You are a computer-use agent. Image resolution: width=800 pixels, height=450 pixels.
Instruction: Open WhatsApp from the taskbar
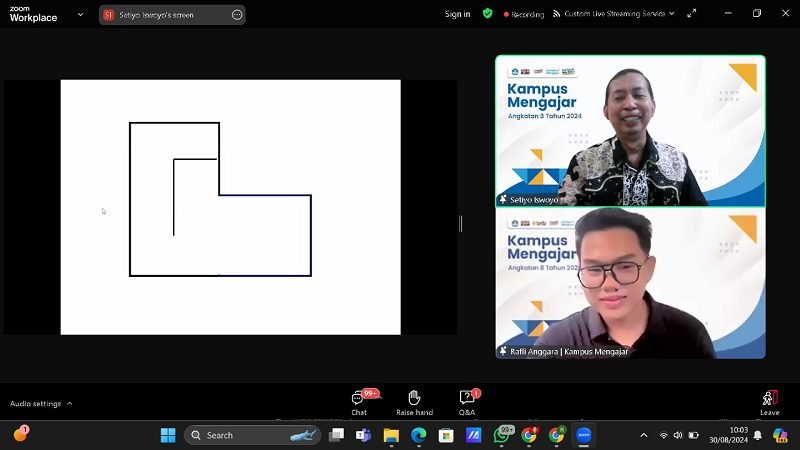tap(502, 435)
